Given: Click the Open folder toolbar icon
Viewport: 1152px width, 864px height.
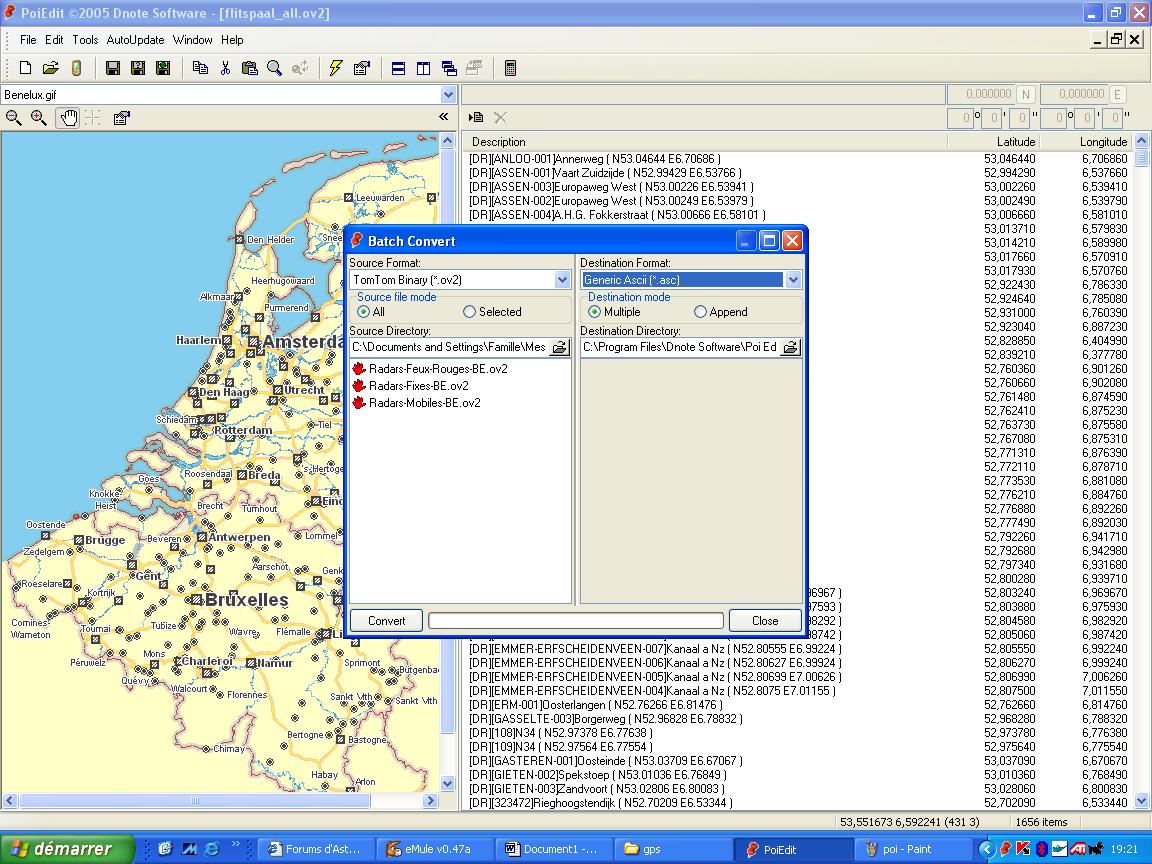Looking at the screenshot, I should click(x=50, y=68).
